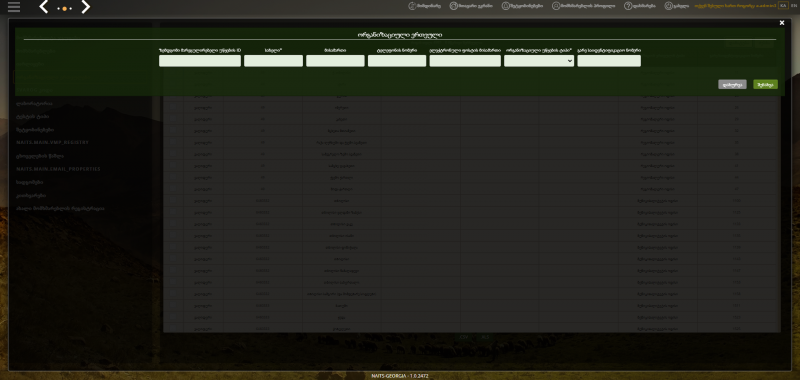This screenshot has width=800, height=380.
Task: Select NAITS.MAIN.VMP_REGISTRY in the sidebar
Action: 53,142
